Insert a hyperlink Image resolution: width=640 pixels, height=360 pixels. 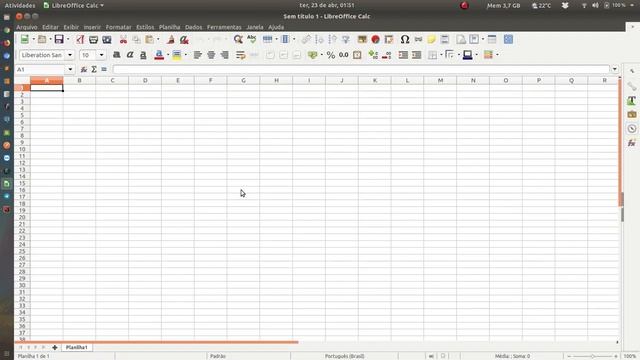pyautogui.click(x=418, y=39)
